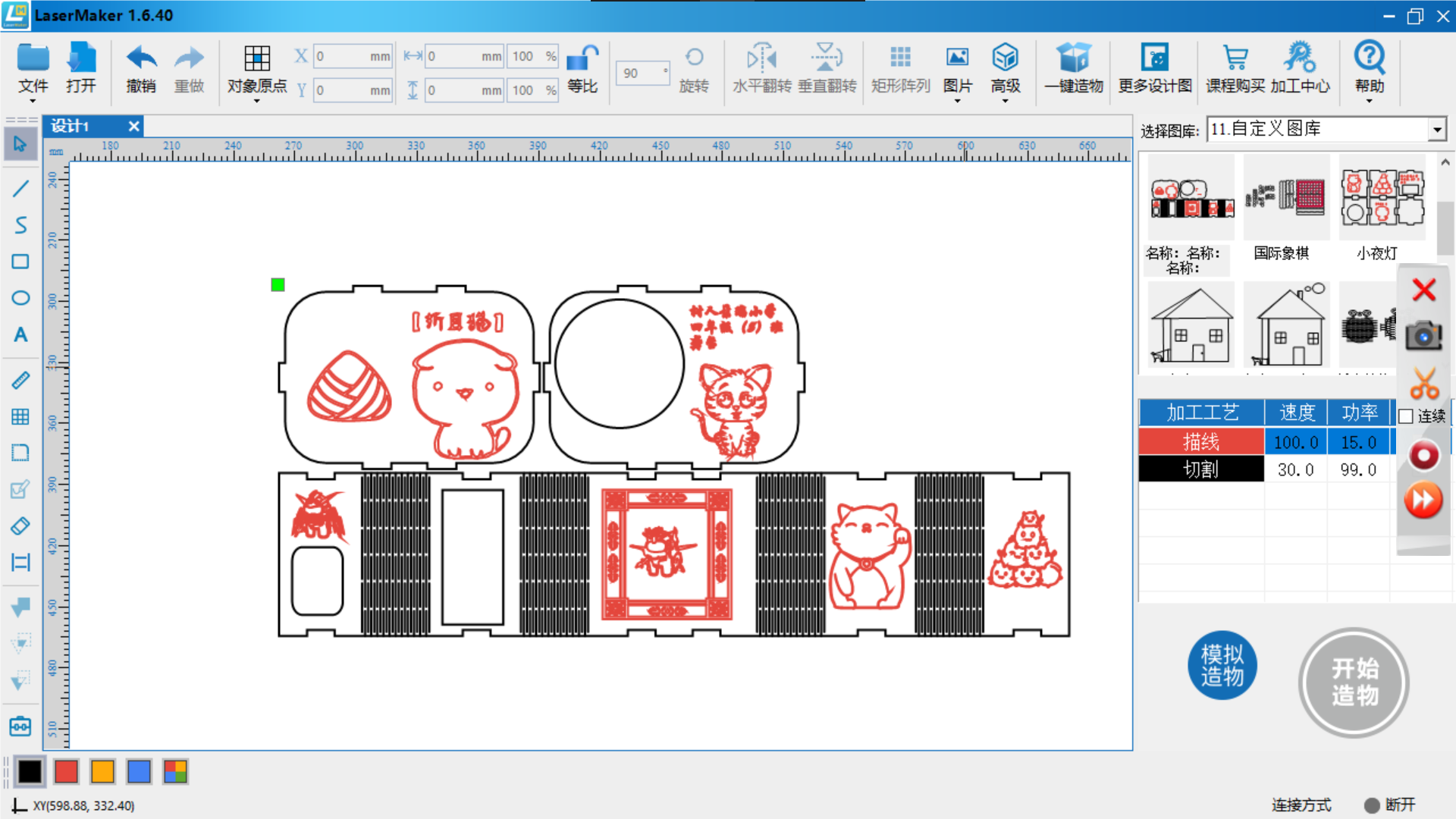The image size is (1456, 819).
Task: Click the red X on recorder bar
Action: [x=1423, y=290]
